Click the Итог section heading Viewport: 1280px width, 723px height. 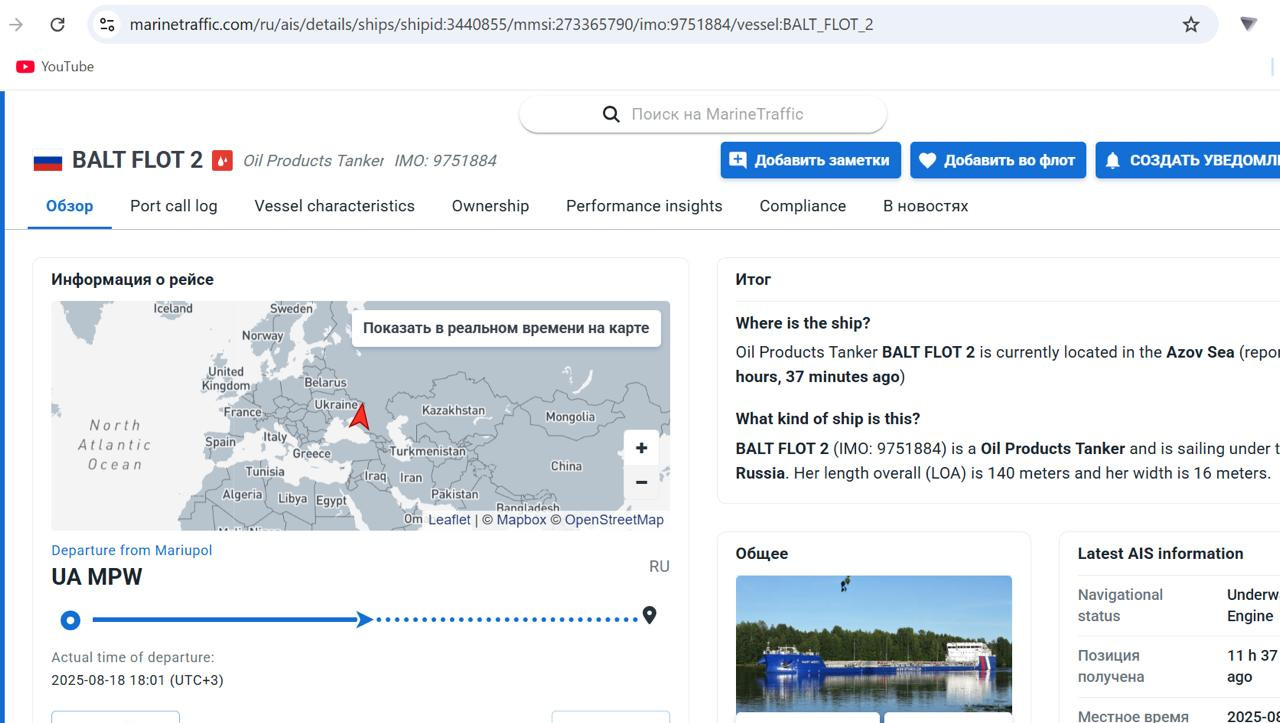click(x=753, y=279)
